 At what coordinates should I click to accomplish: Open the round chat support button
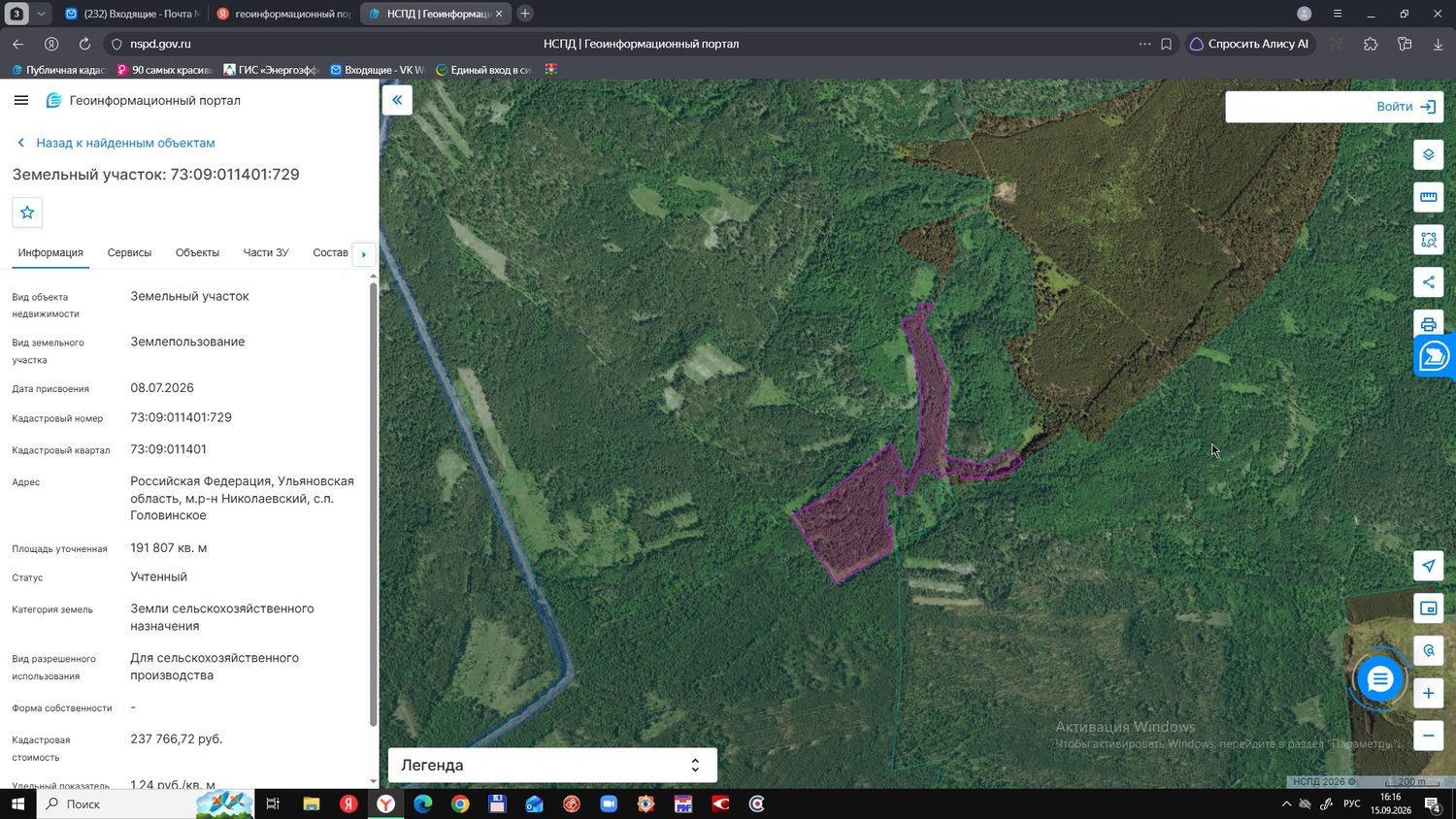click(1379, 679)
